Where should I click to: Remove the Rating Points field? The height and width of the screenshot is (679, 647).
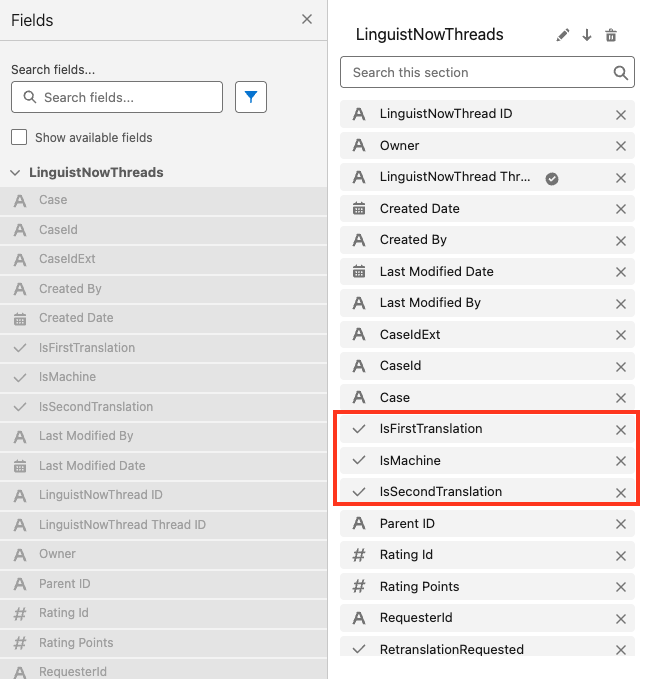pos(621,587)
